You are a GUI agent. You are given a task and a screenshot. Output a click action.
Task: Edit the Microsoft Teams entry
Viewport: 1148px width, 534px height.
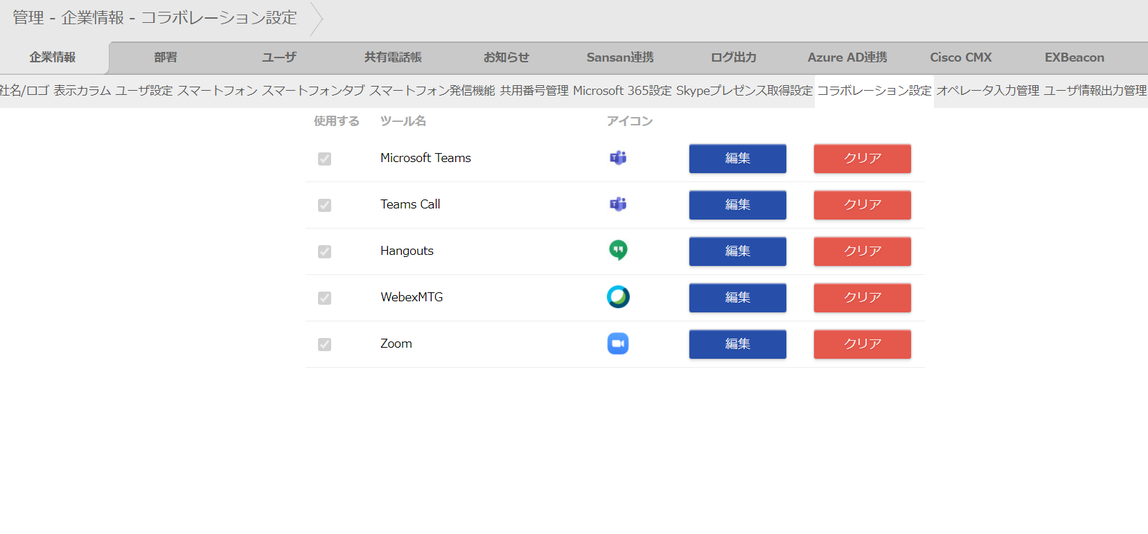pos(737,158)
